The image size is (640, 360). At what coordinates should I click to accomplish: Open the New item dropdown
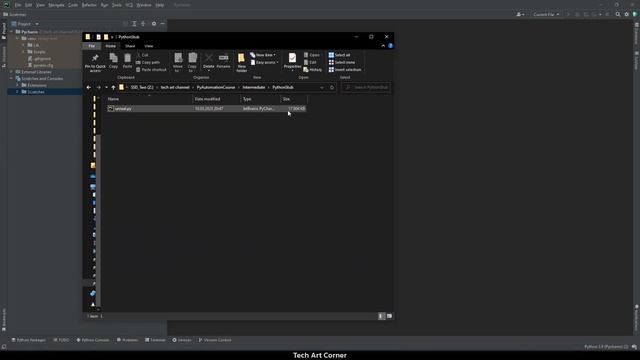[x=263, y=55]
